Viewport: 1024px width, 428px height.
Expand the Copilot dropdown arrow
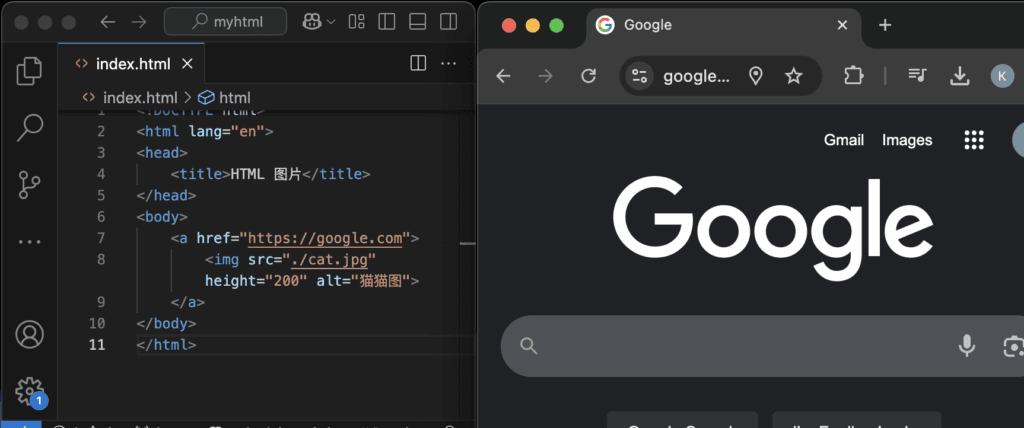click(x=330, y=22)
